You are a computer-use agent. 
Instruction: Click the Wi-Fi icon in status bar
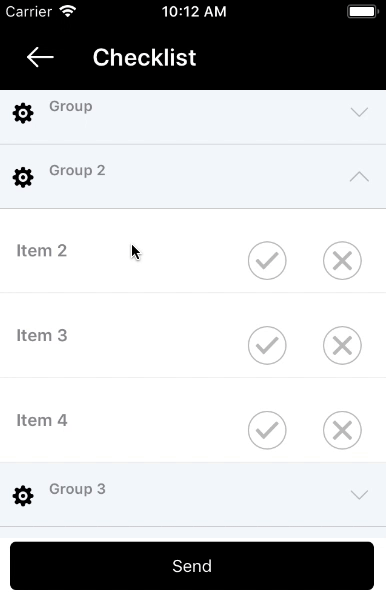click(x=68, y=12)
